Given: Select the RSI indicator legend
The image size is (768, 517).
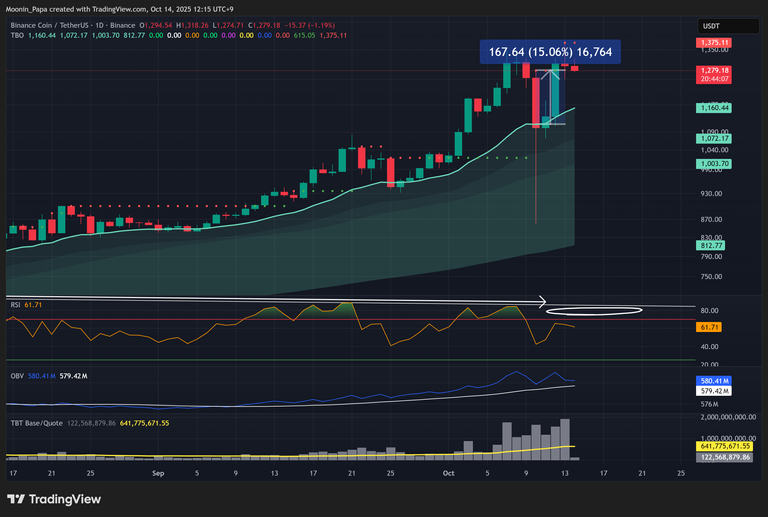Looking at the screenshot, I should pyautogui.click(x=15, y=303).
